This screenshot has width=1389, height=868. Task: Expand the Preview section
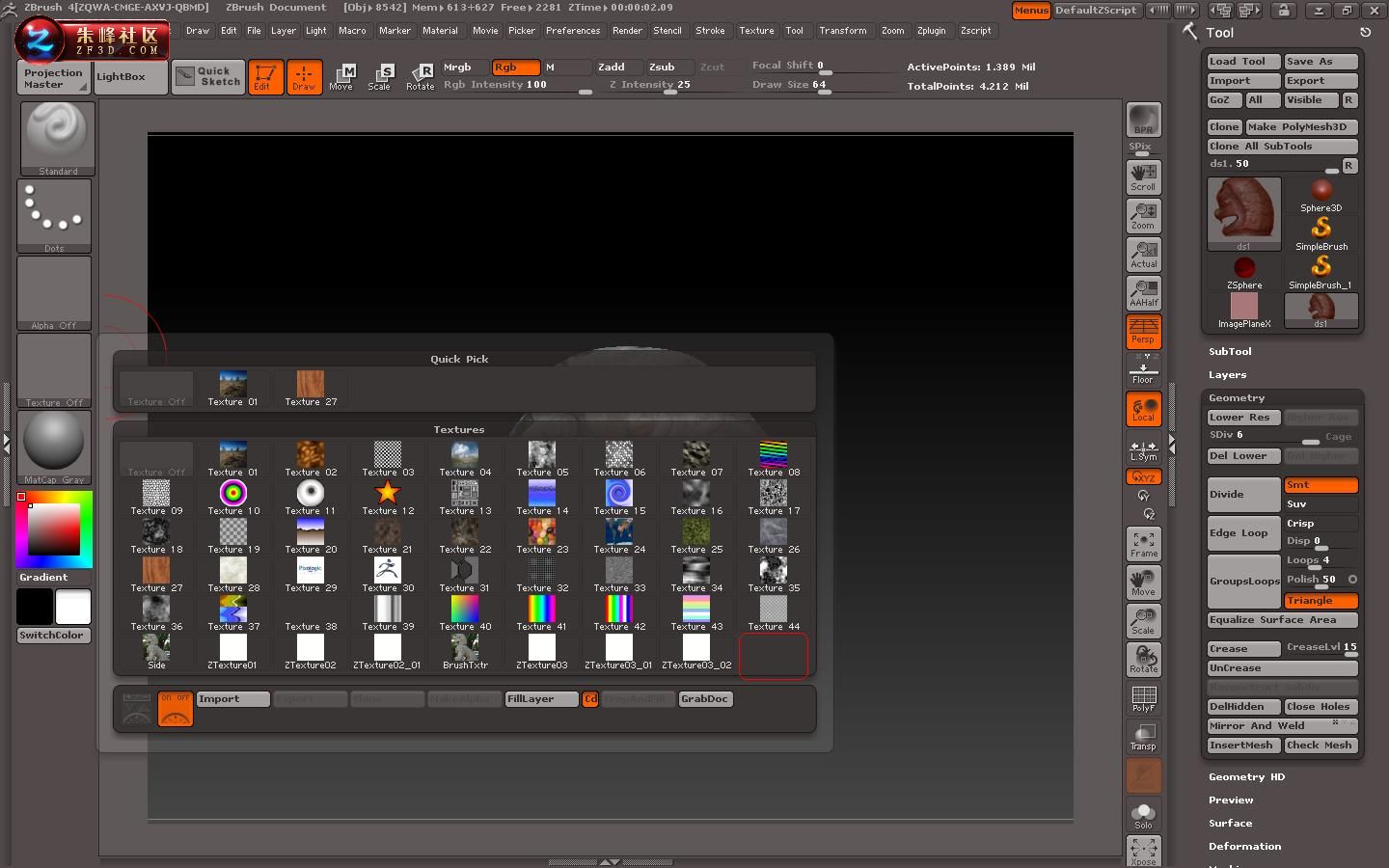[1231, 800]
